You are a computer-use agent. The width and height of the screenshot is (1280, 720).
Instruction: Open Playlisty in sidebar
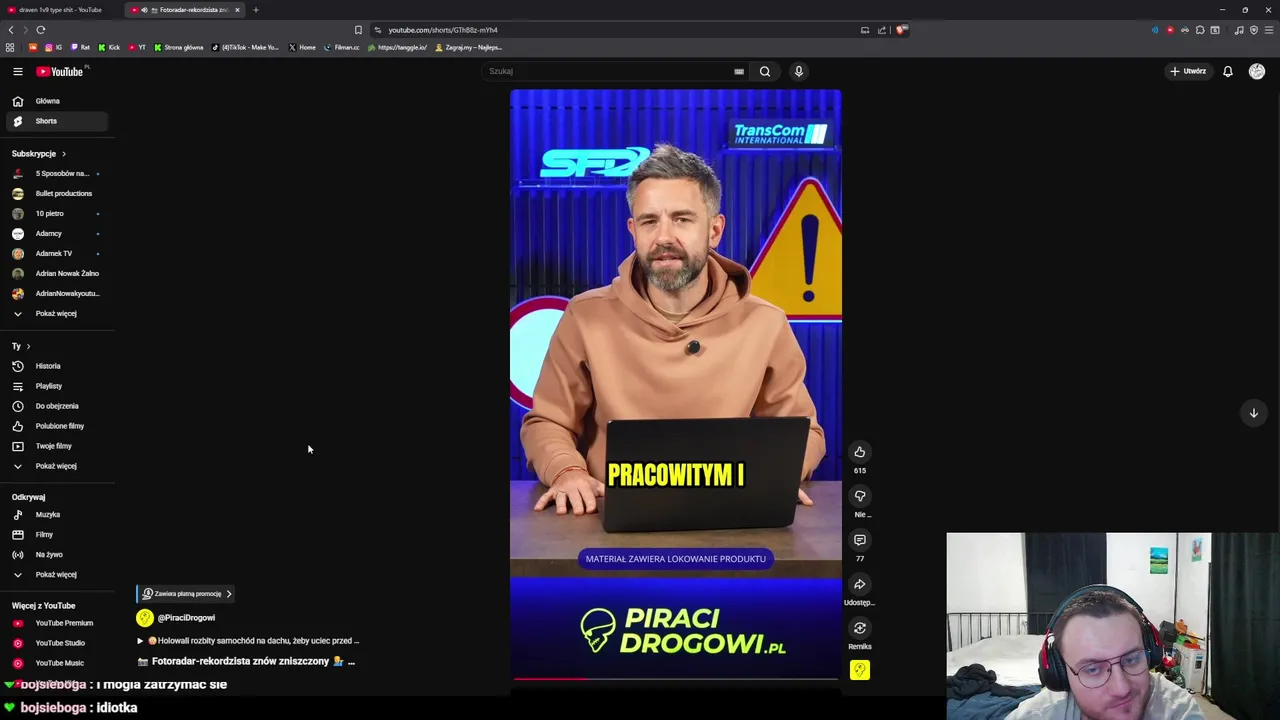click(57, 386)
